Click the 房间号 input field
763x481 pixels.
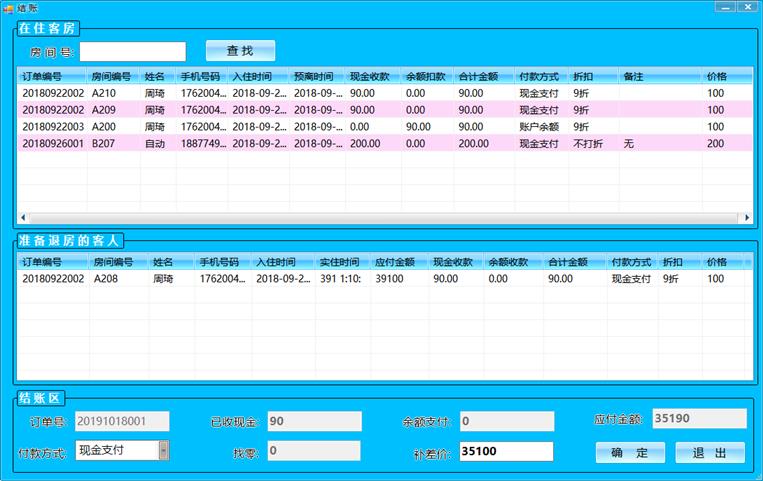133,51
